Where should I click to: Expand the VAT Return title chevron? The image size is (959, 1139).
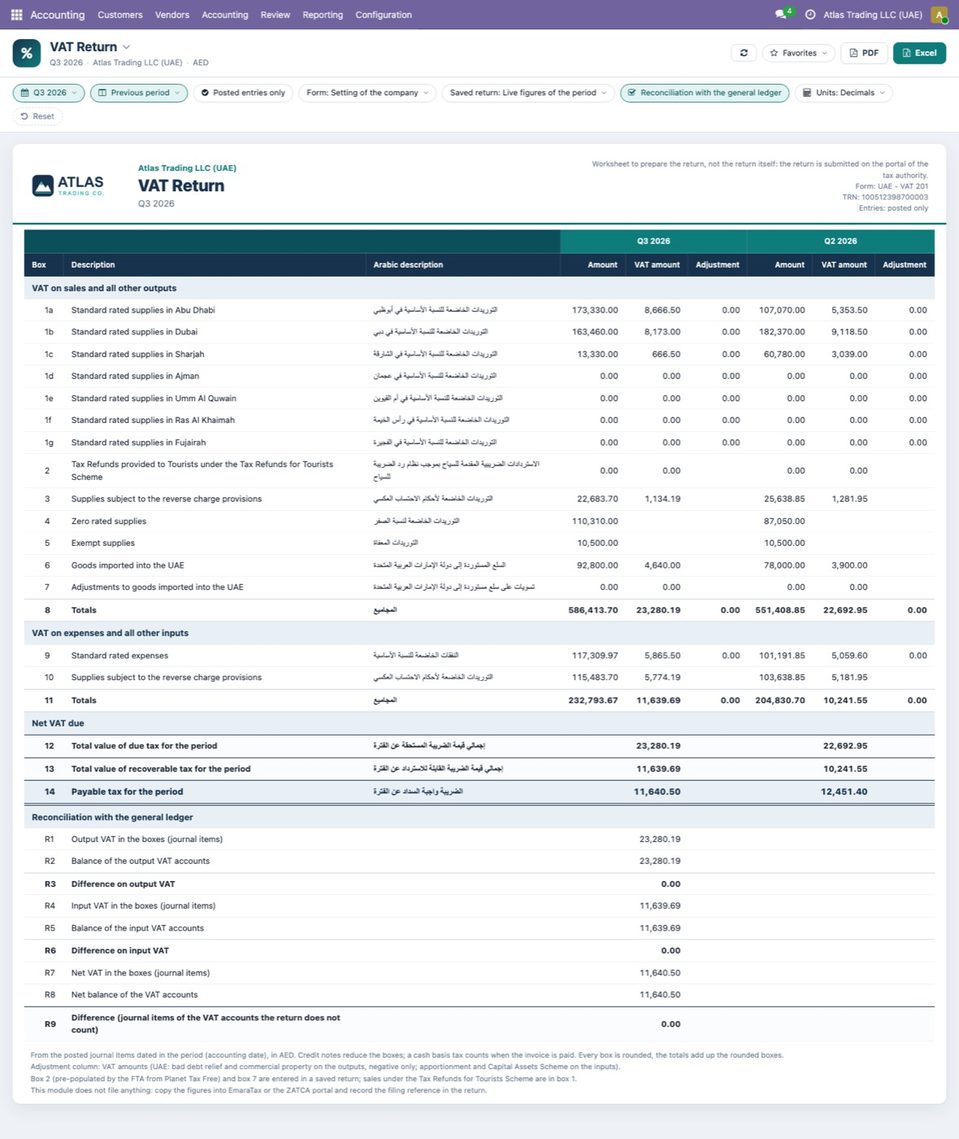click(x=126, y=47)
